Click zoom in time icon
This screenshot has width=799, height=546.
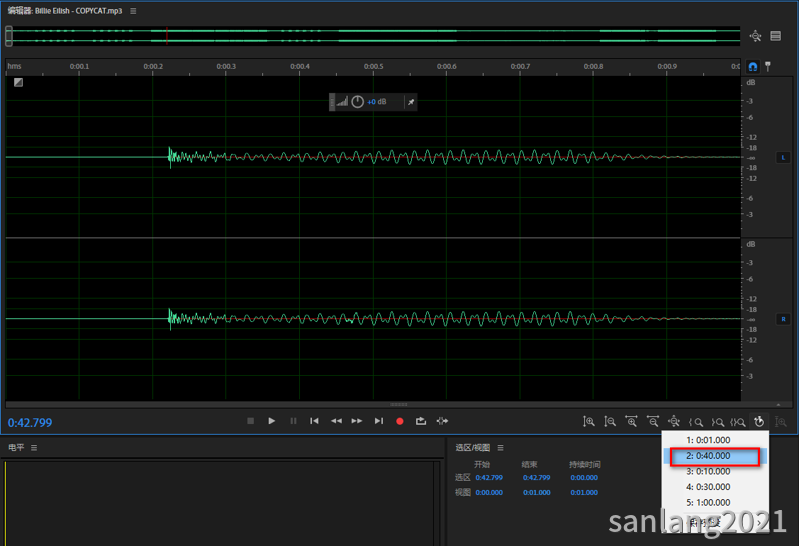point(631,422)
